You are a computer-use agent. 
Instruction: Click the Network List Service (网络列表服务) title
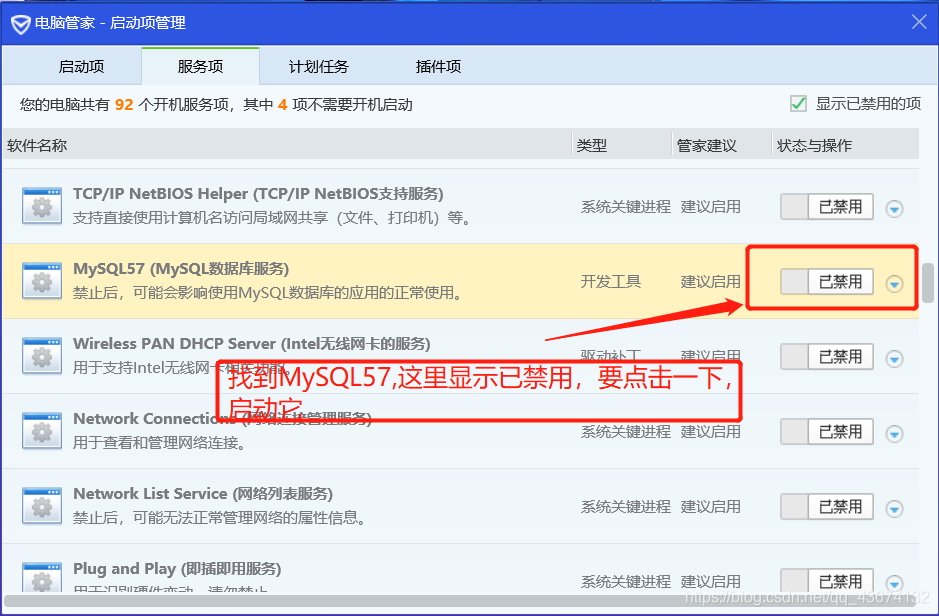coord(202,493)
